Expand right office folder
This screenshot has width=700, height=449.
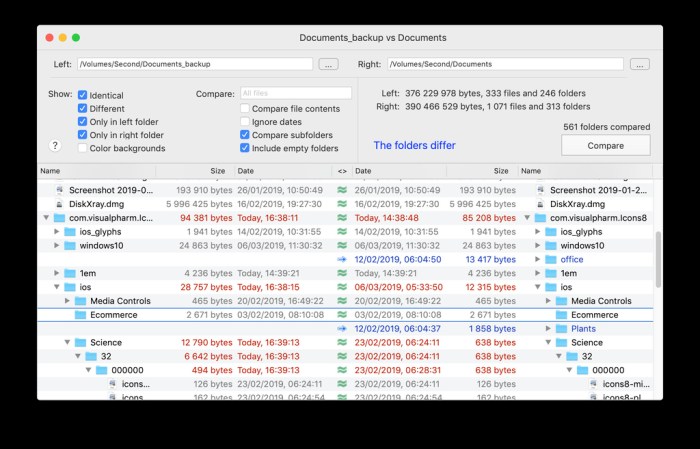538,259
